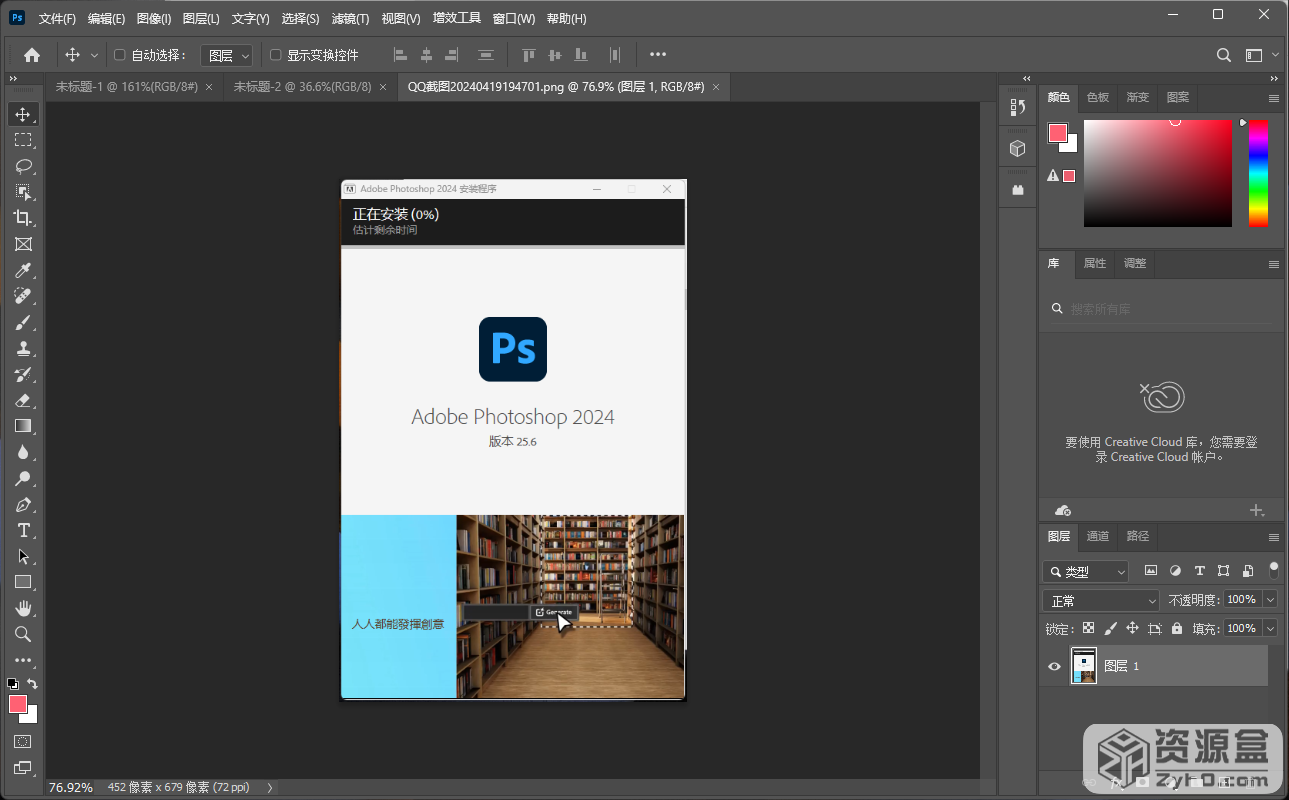This screenshot has width=1289, height=800.
Task: Open the 正常 blend mode dropdown
Action: [1101, 601]
